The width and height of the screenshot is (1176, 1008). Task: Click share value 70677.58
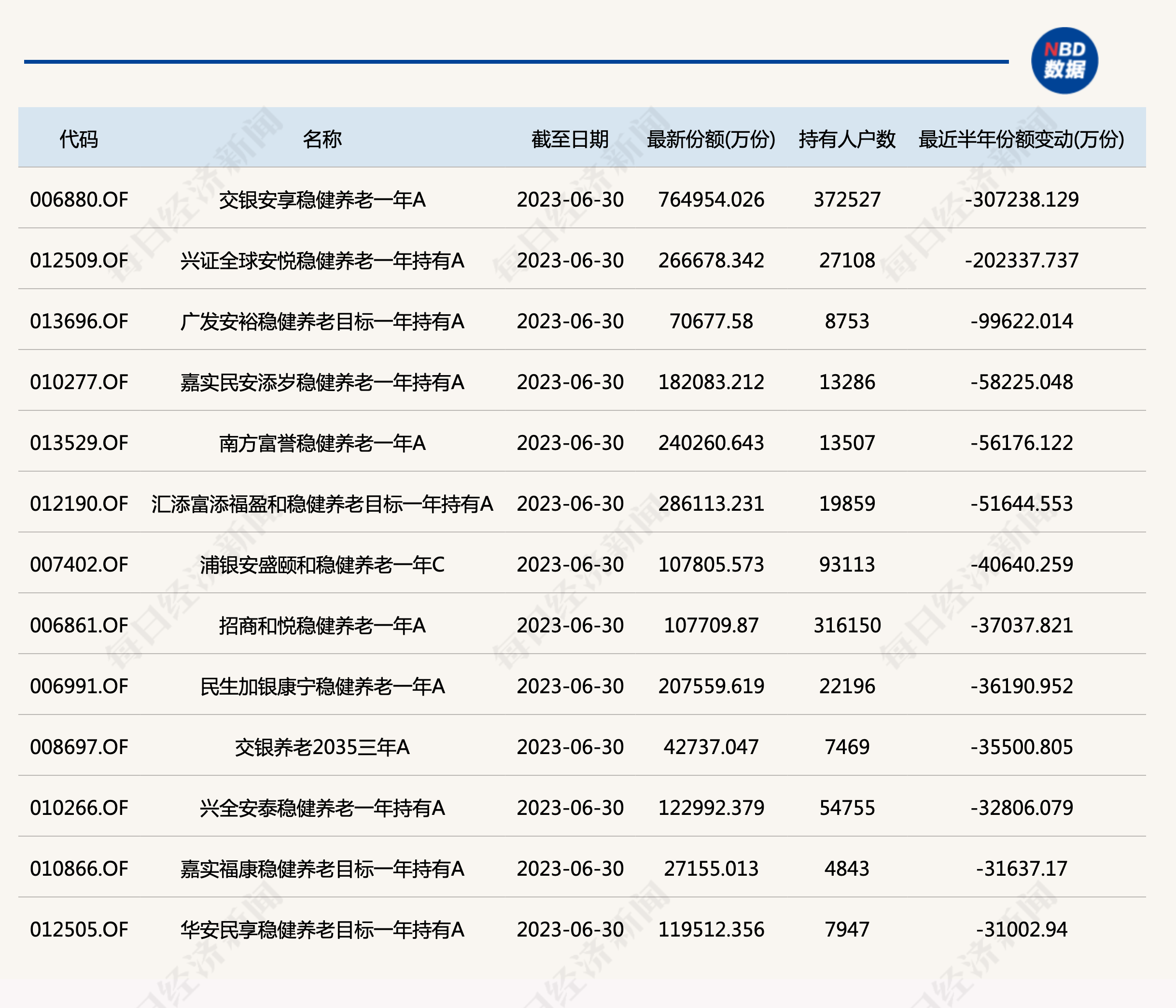tap(711, 321)
